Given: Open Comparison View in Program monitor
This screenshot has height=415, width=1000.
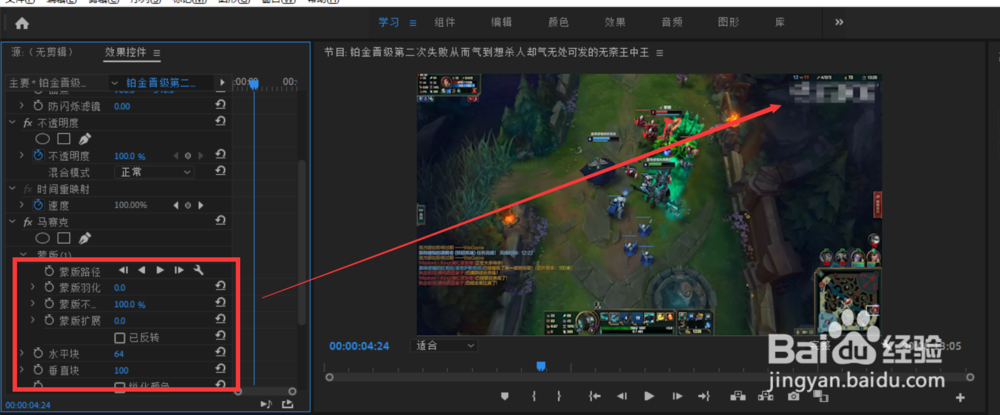Looking at the screenshot, I should (x=821, y=396).
